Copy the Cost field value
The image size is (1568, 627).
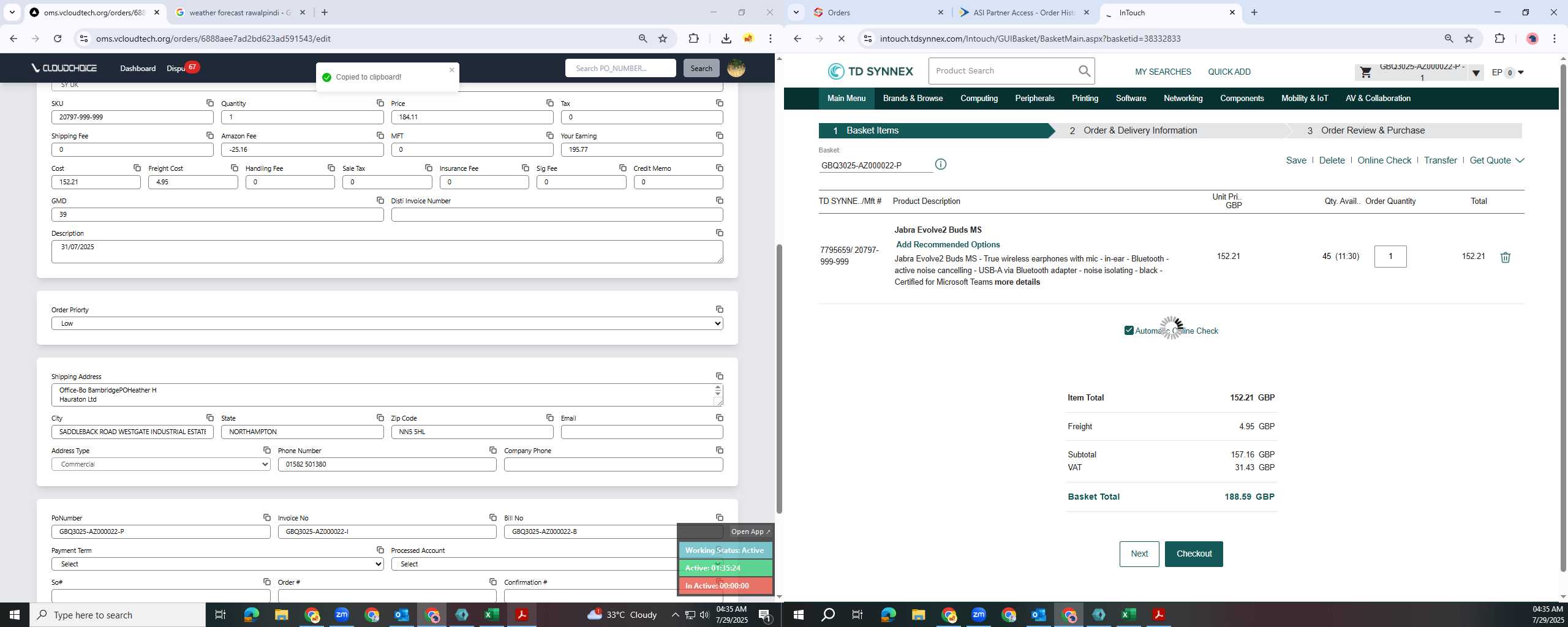137,168
